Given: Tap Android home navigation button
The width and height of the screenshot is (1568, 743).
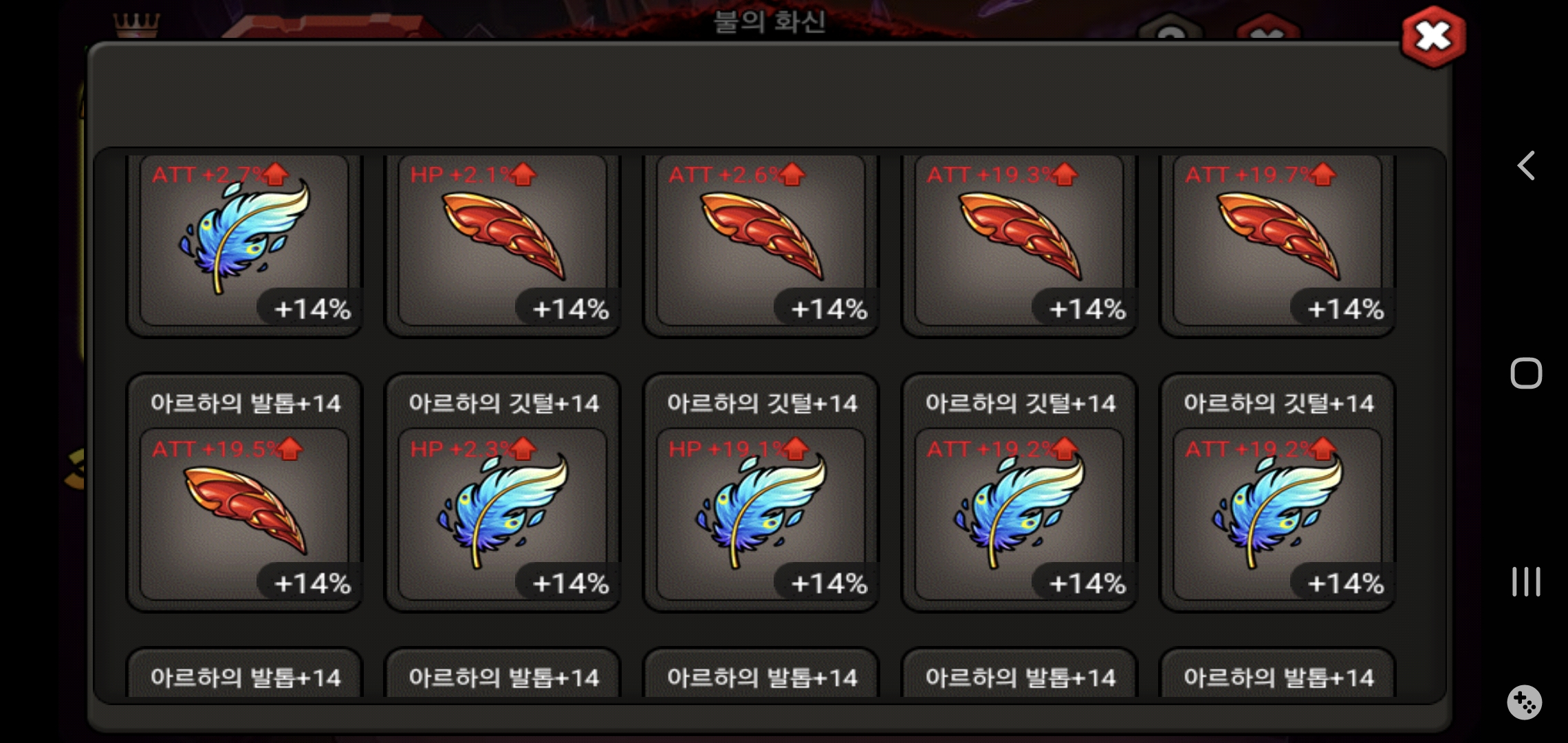Looking at the screenshot, I should click(x=1526, y=374).
